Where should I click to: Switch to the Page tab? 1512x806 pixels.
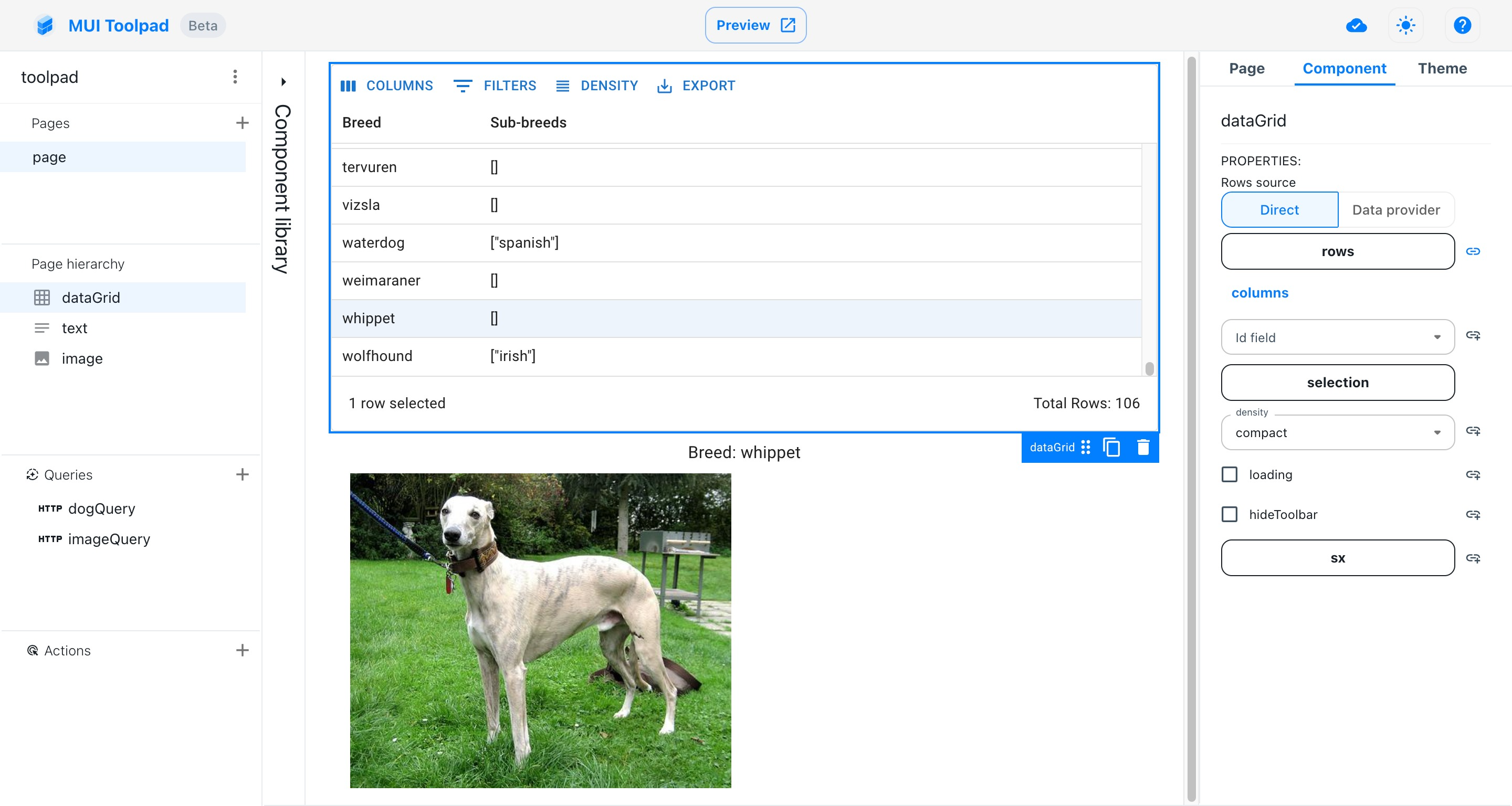pyautogui.click(x=1246, y=68)
